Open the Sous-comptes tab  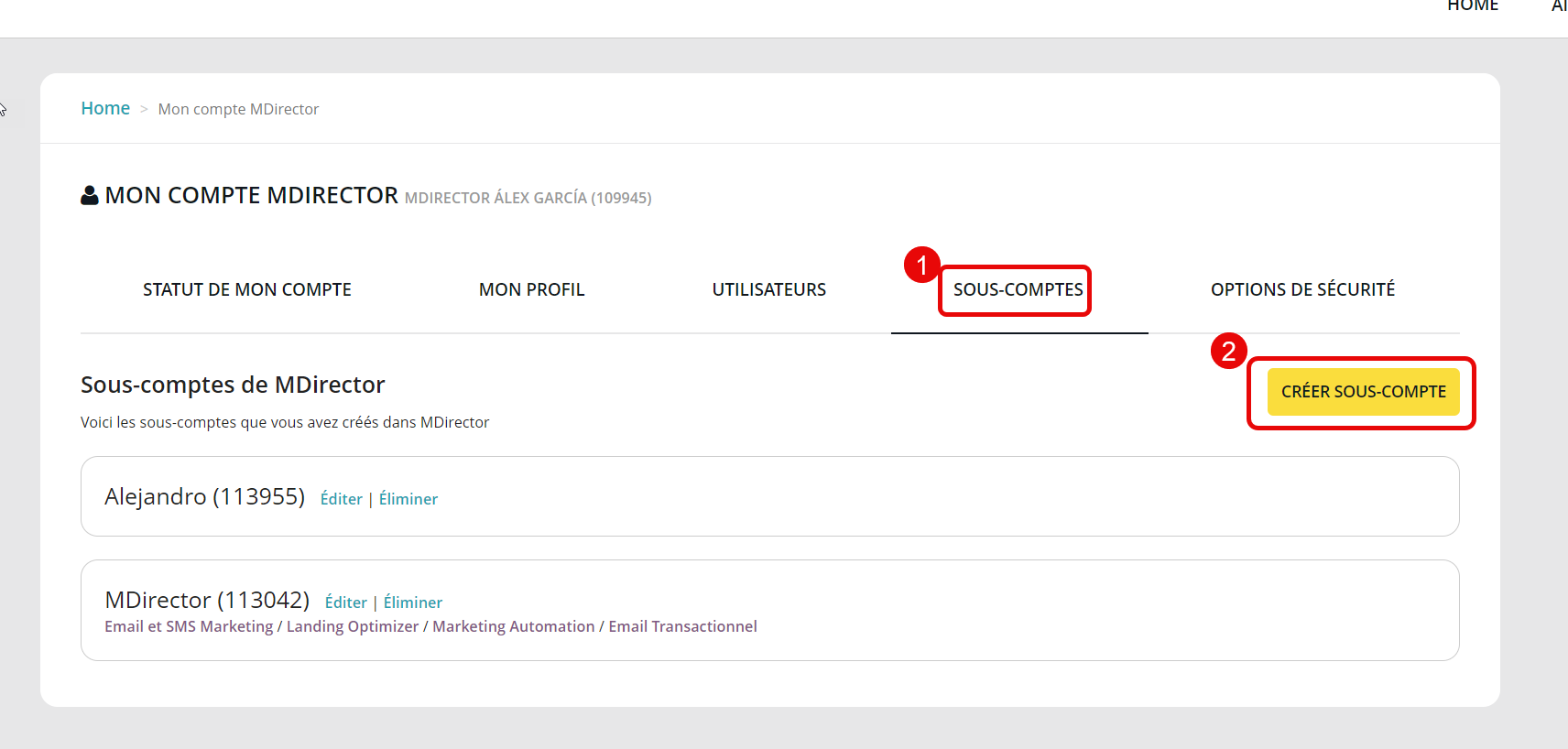click(x=1018, y=290)
